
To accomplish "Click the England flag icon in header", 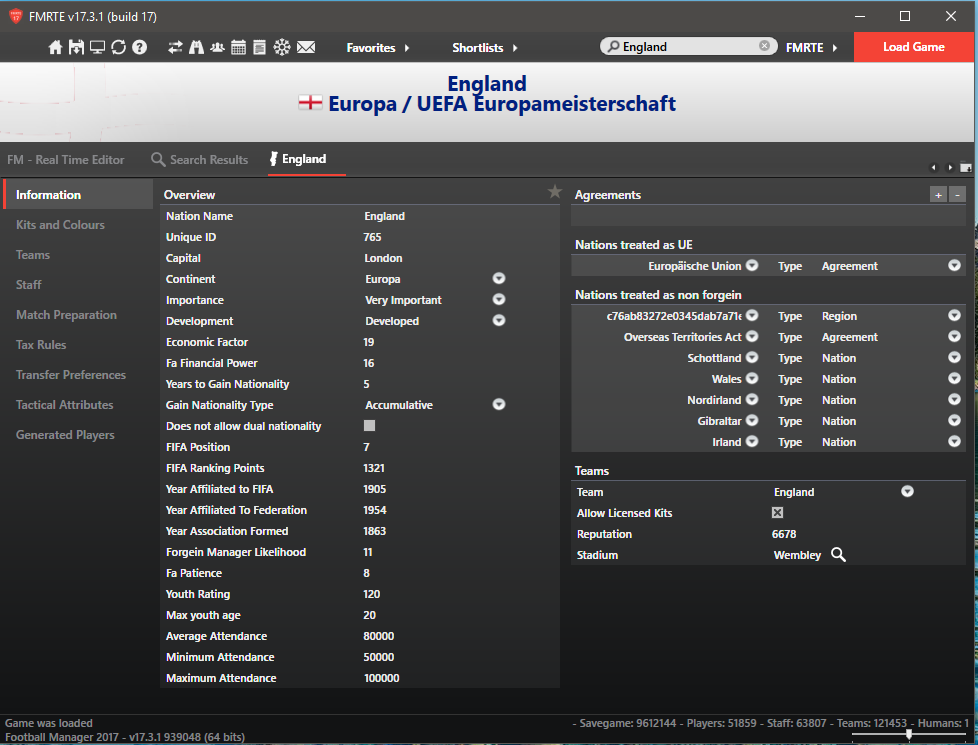I will pos(310,102).
